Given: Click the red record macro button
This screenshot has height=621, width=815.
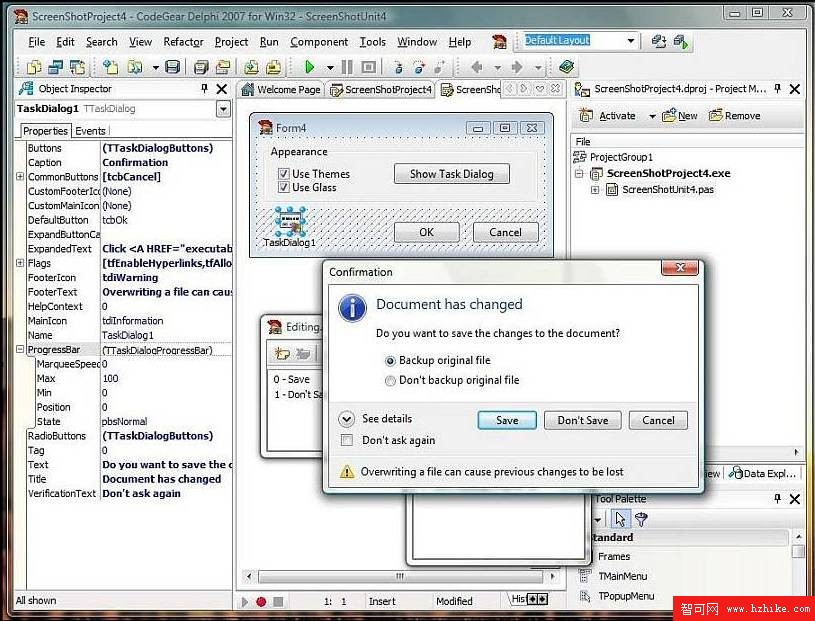Looking at the screenshot, I should click(261, 602).
